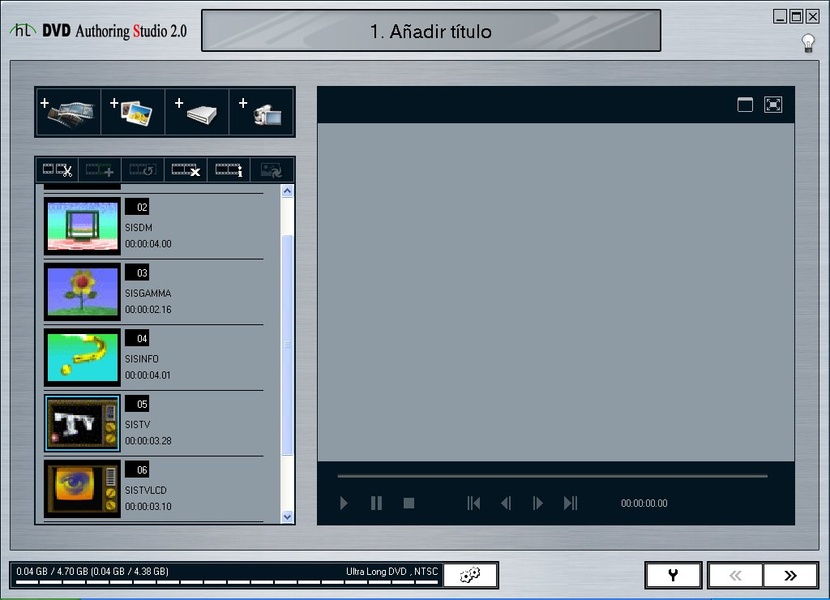Stop the preview playback

pyautogui.click(x=409, y=503)
